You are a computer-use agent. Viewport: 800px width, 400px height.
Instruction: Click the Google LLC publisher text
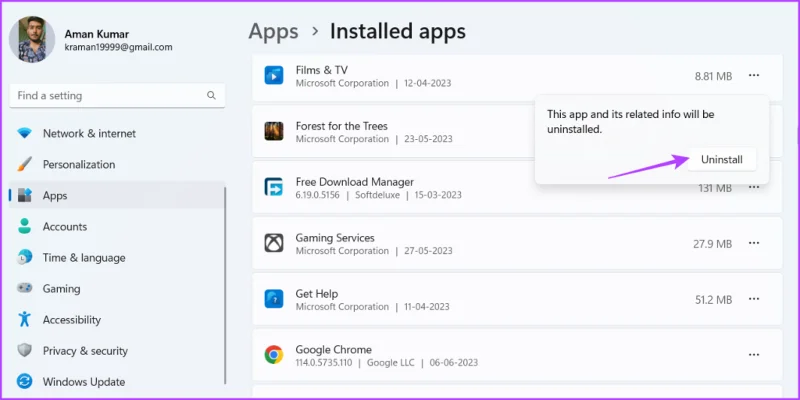(x=392, y=363)
